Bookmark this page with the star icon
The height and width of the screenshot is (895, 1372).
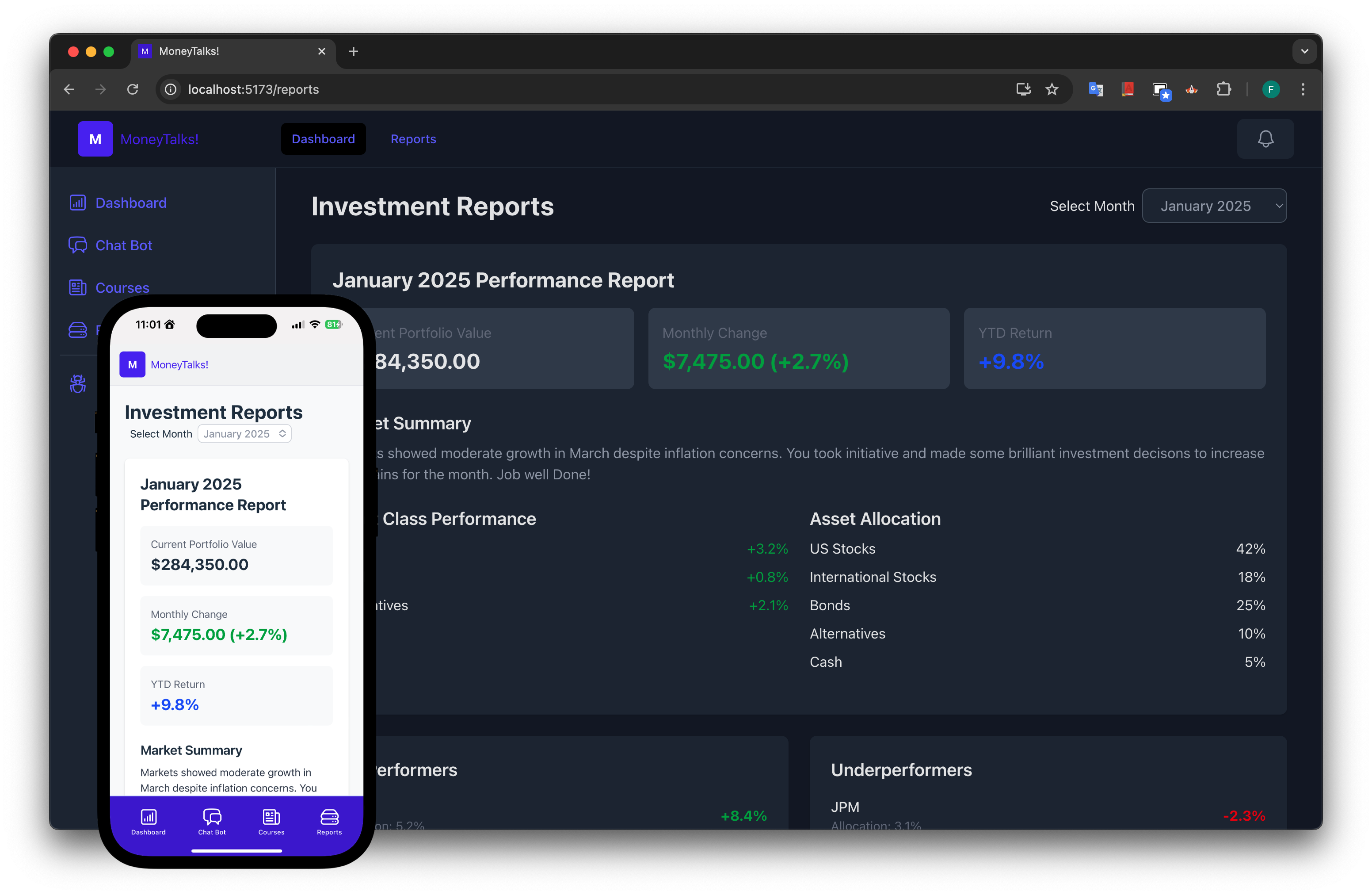tap(1052, 89)
